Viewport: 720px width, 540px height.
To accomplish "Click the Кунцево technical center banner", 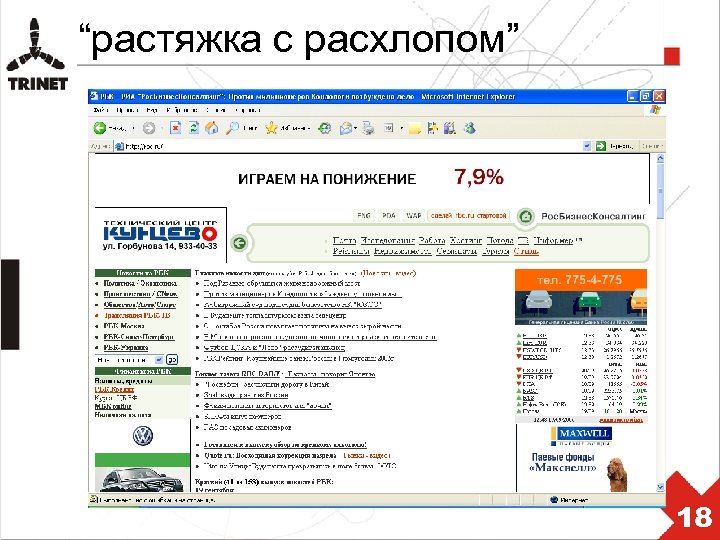I will (x=160, y=235).
